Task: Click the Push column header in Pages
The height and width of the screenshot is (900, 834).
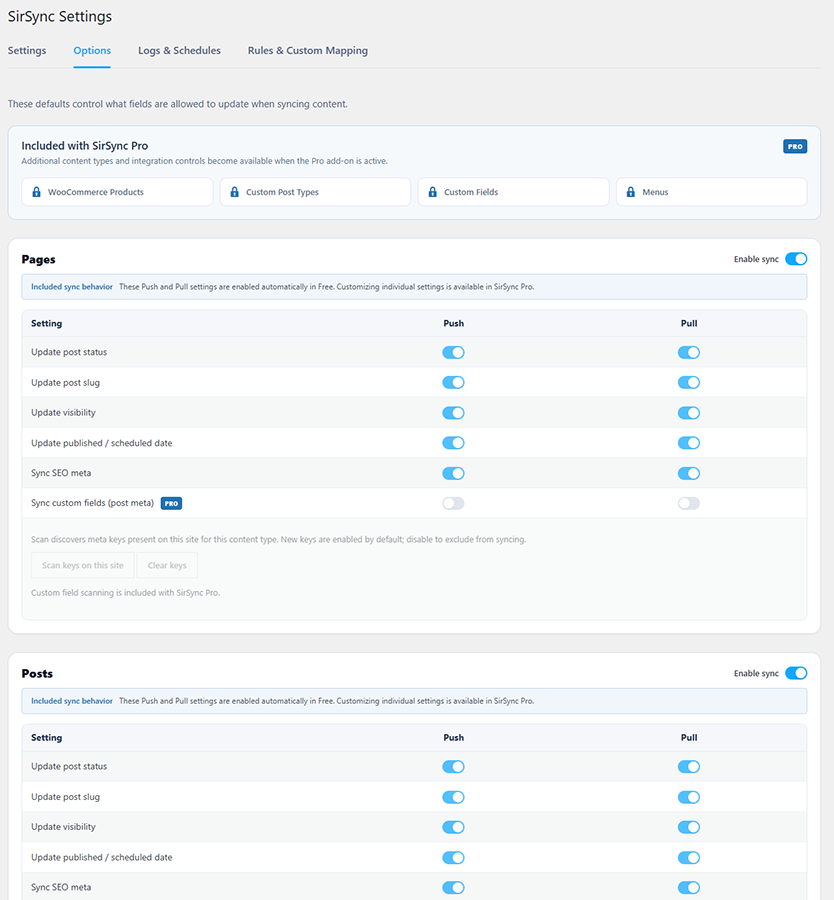Action: [x=453, y=323]
